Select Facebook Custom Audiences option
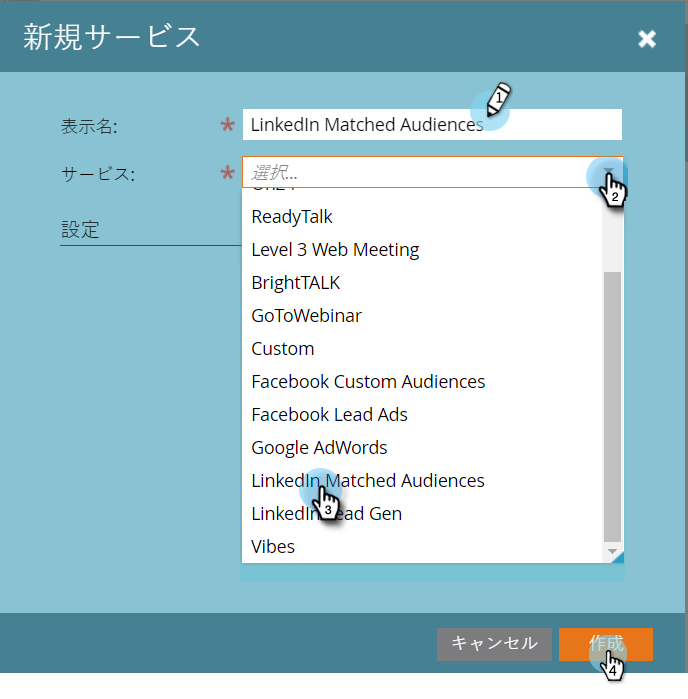Image resolution: width=688 pixels, height=699 pixels. [x=422, y=382]
